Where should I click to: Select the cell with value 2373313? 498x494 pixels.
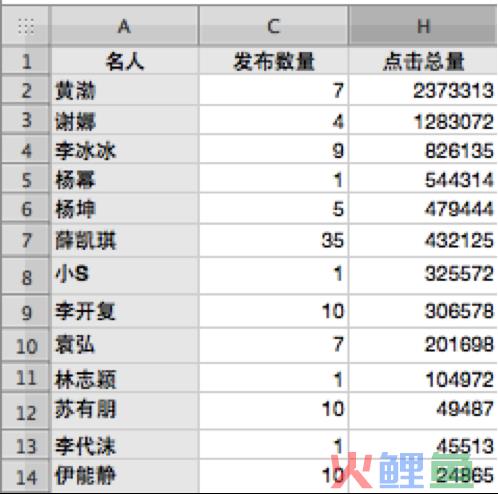423,90
